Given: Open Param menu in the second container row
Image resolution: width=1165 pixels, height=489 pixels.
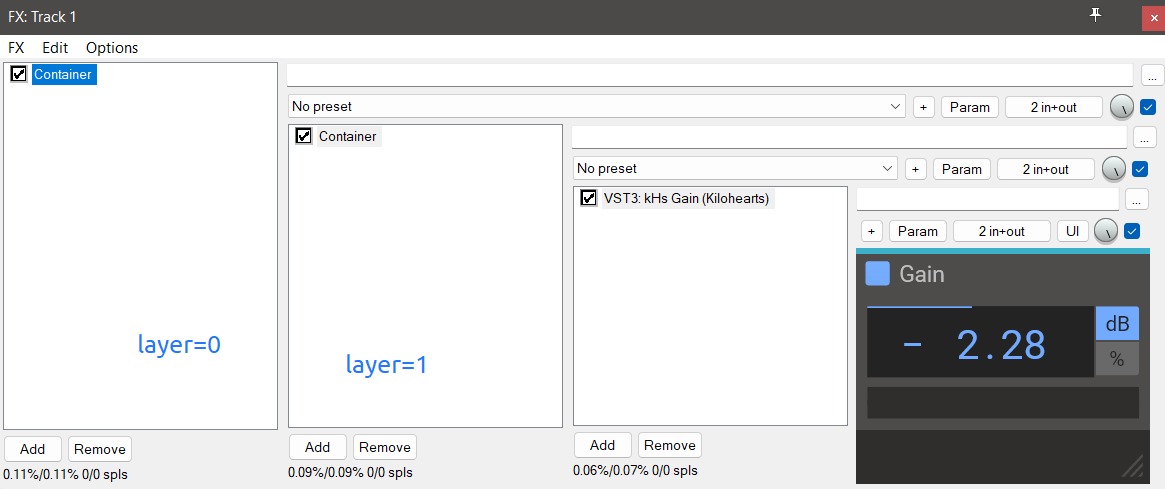Looking at the screenshot, I should pyautogui.click(x=962, y=169).
